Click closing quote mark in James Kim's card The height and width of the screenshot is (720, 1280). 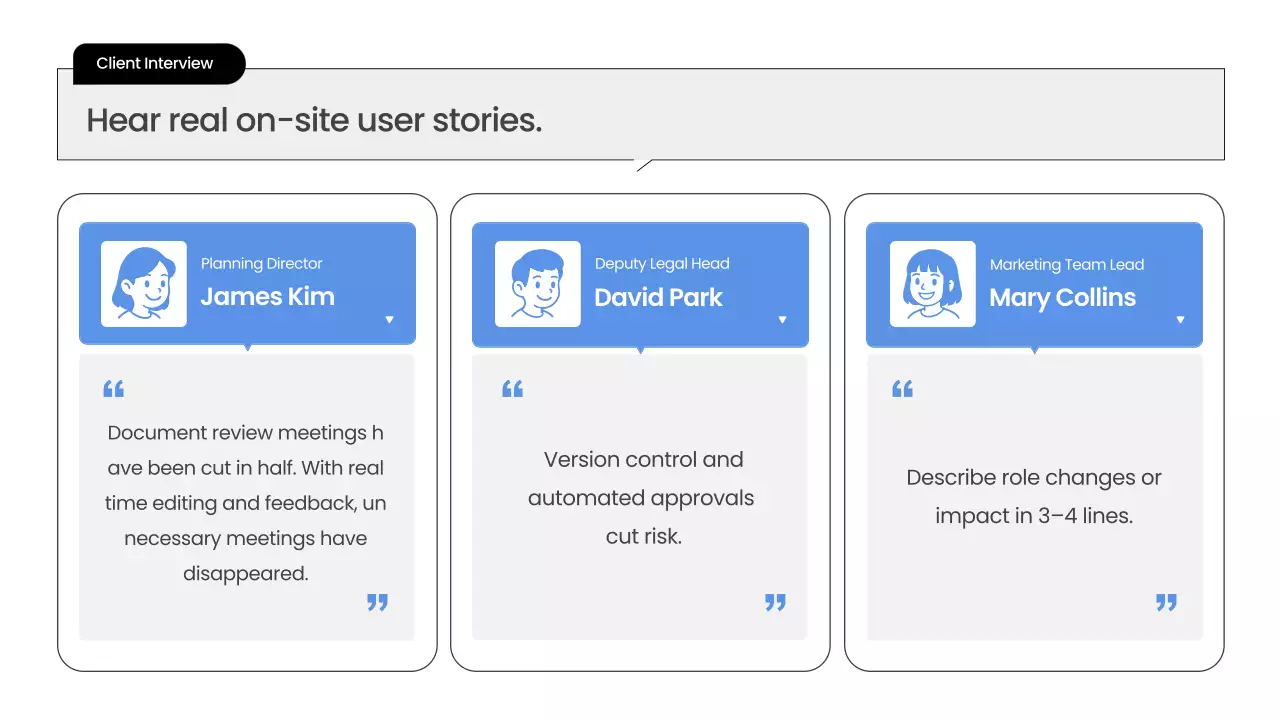point(377,602)
